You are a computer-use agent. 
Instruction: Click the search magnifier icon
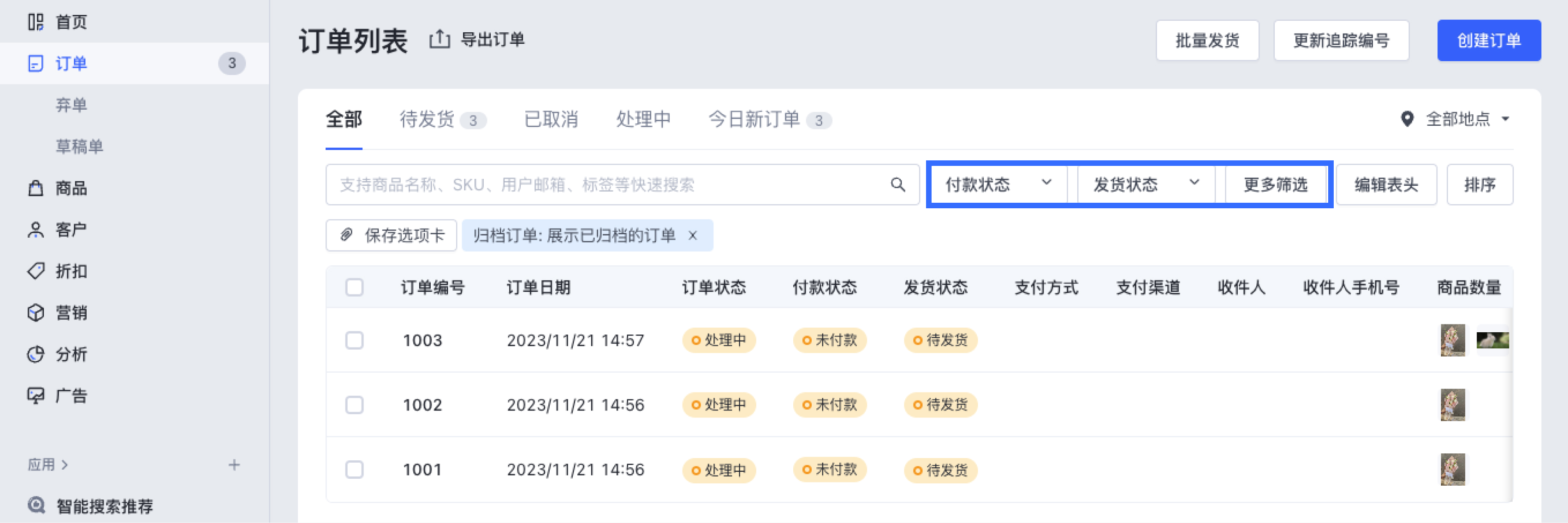tap(897, 184)
